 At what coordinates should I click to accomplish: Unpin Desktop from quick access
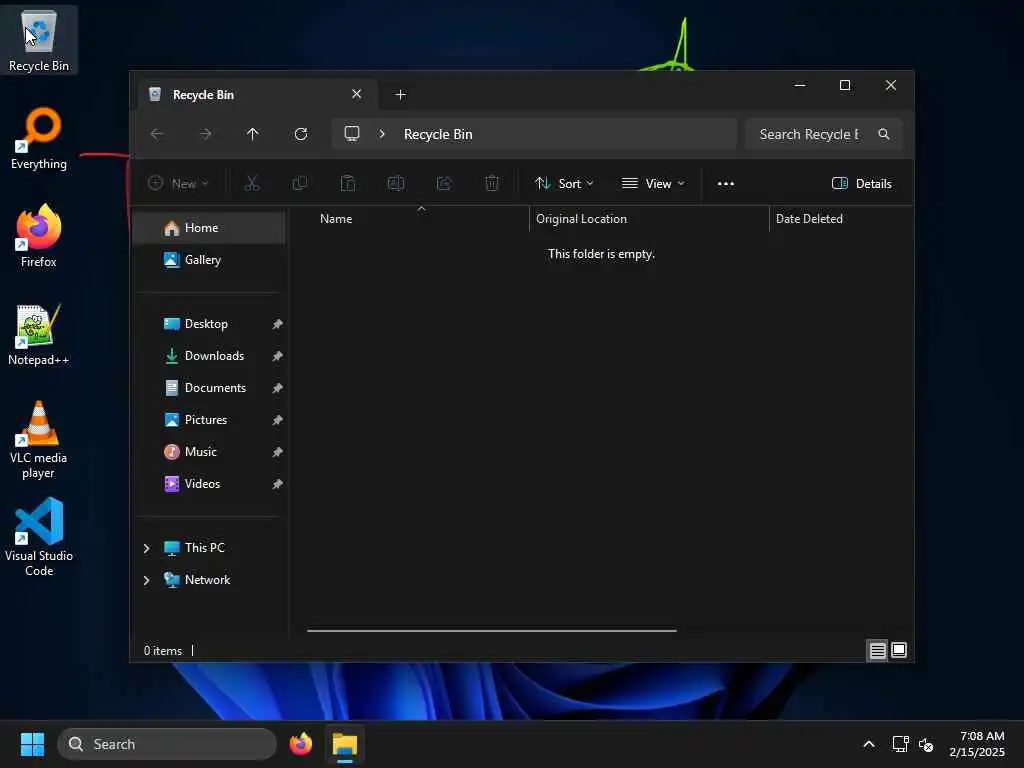278,324
